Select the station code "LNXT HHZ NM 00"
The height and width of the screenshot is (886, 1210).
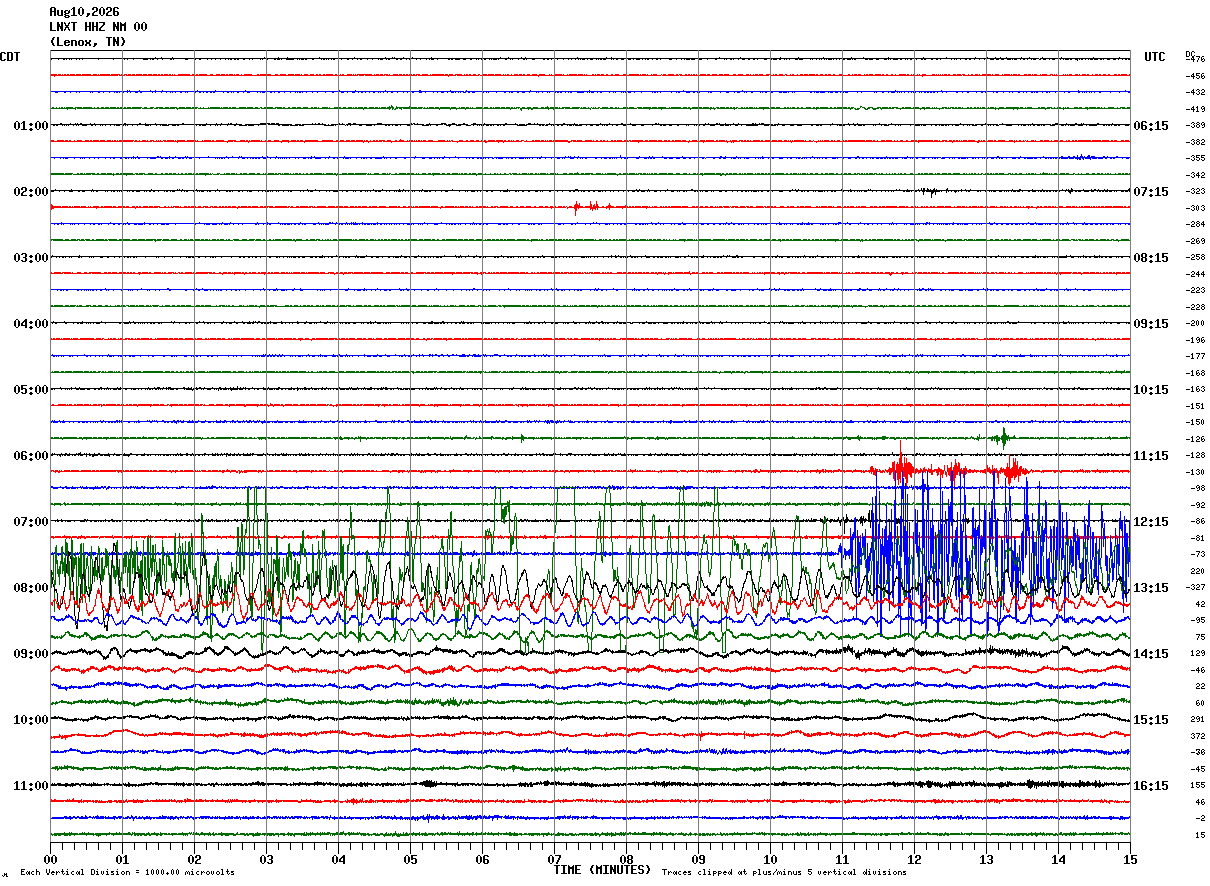[x=98, y=27]
